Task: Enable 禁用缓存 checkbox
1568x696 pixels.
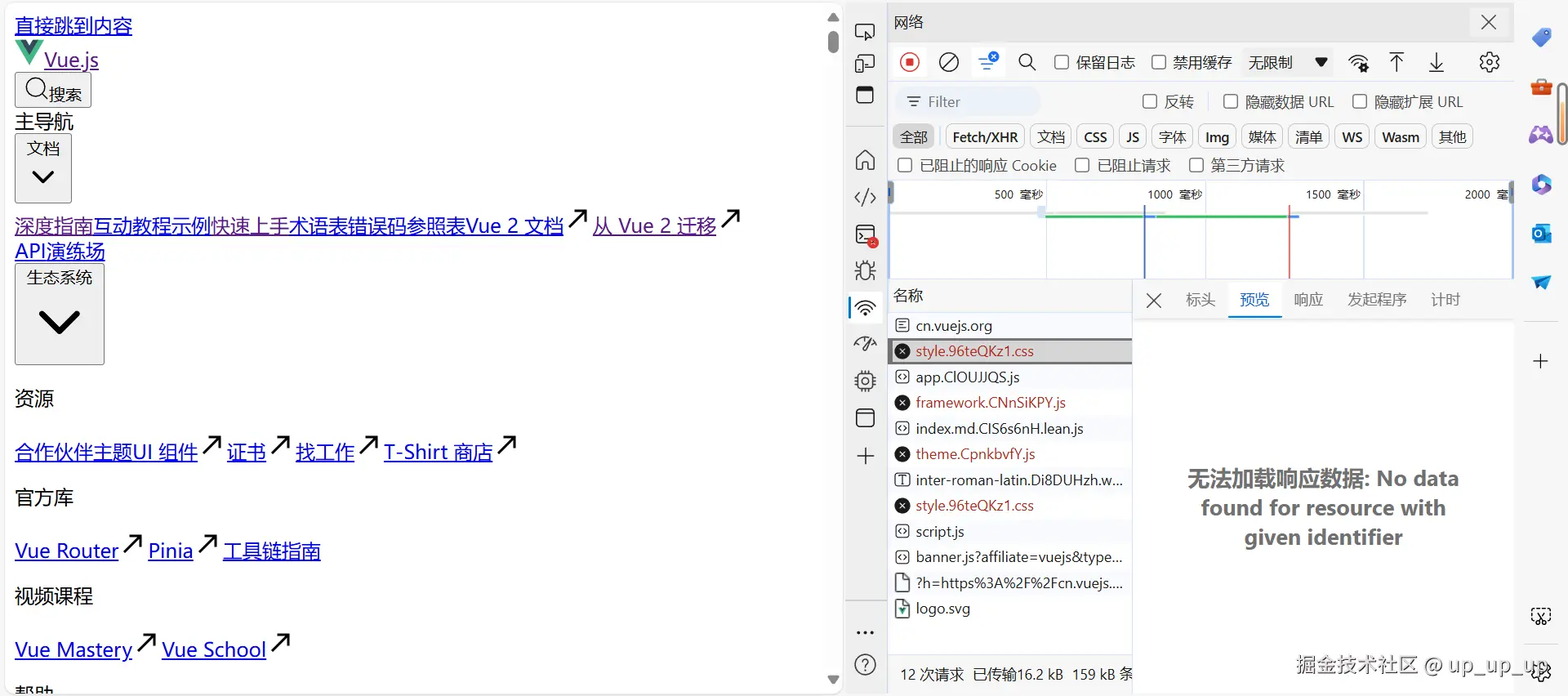Action: tap(1158, 62)
